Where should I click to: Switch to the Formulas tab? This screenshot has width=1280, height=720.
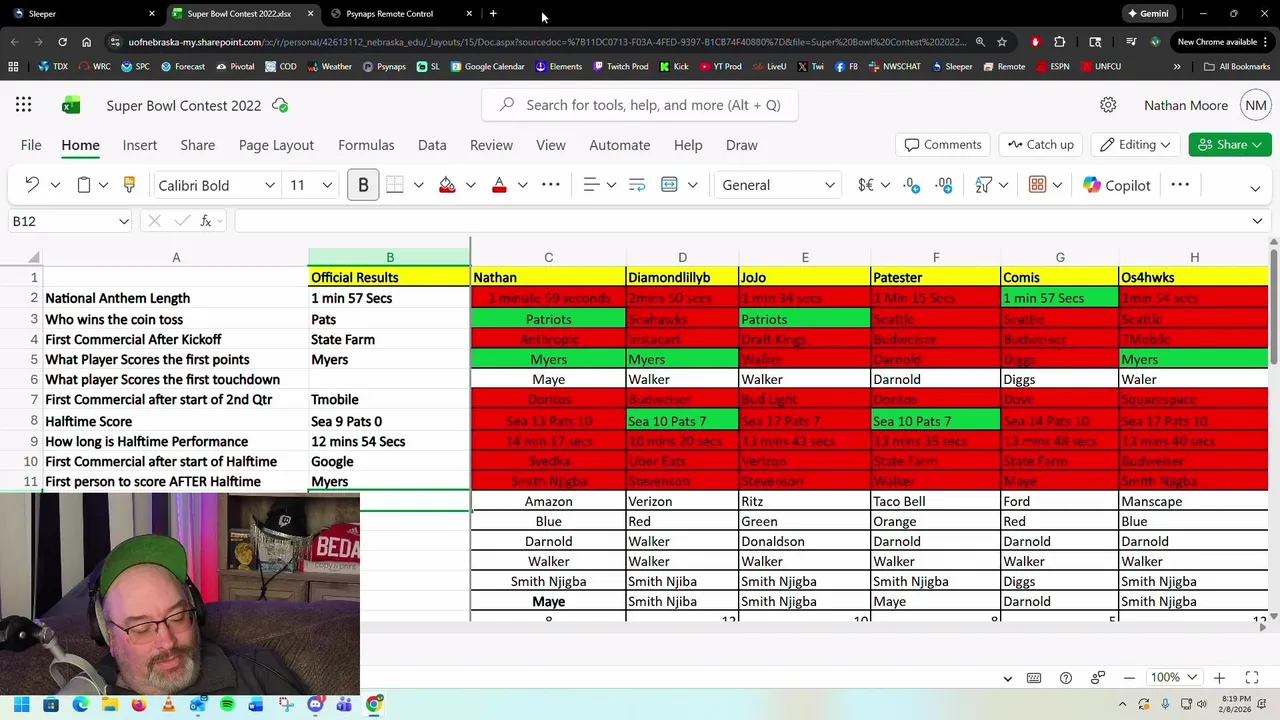(x=366, y=145)
